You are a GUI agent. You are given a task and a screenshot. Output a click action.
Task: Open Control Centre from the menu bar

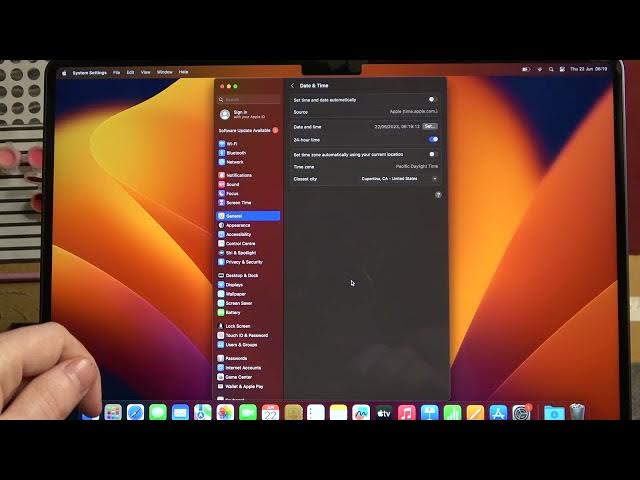pos(562,69)
